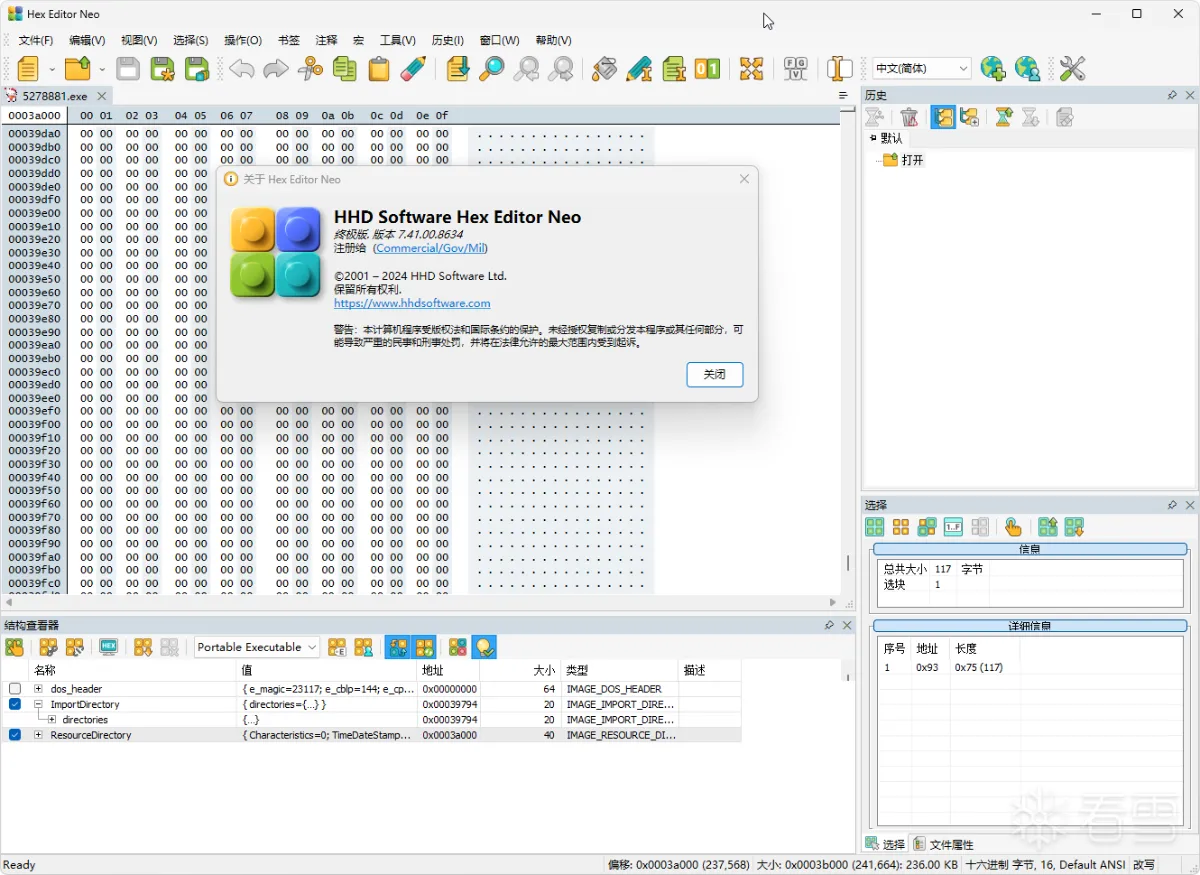Close the About Hex Editor Neo dialog

[744, 179]
